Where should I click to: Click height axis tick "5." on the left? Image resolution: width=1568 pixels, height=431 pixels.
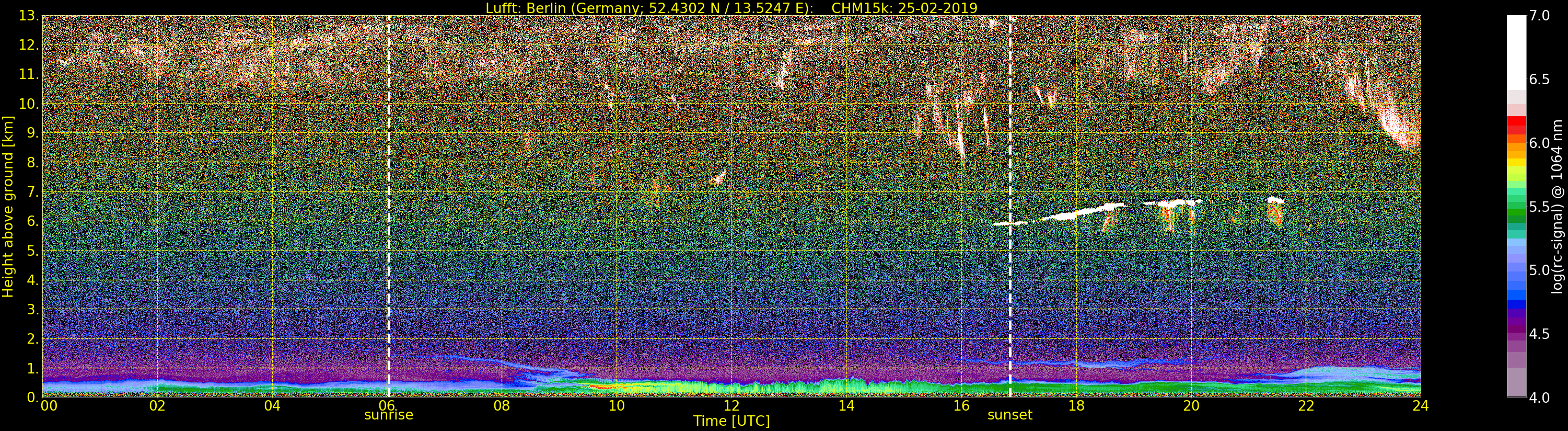33,251
